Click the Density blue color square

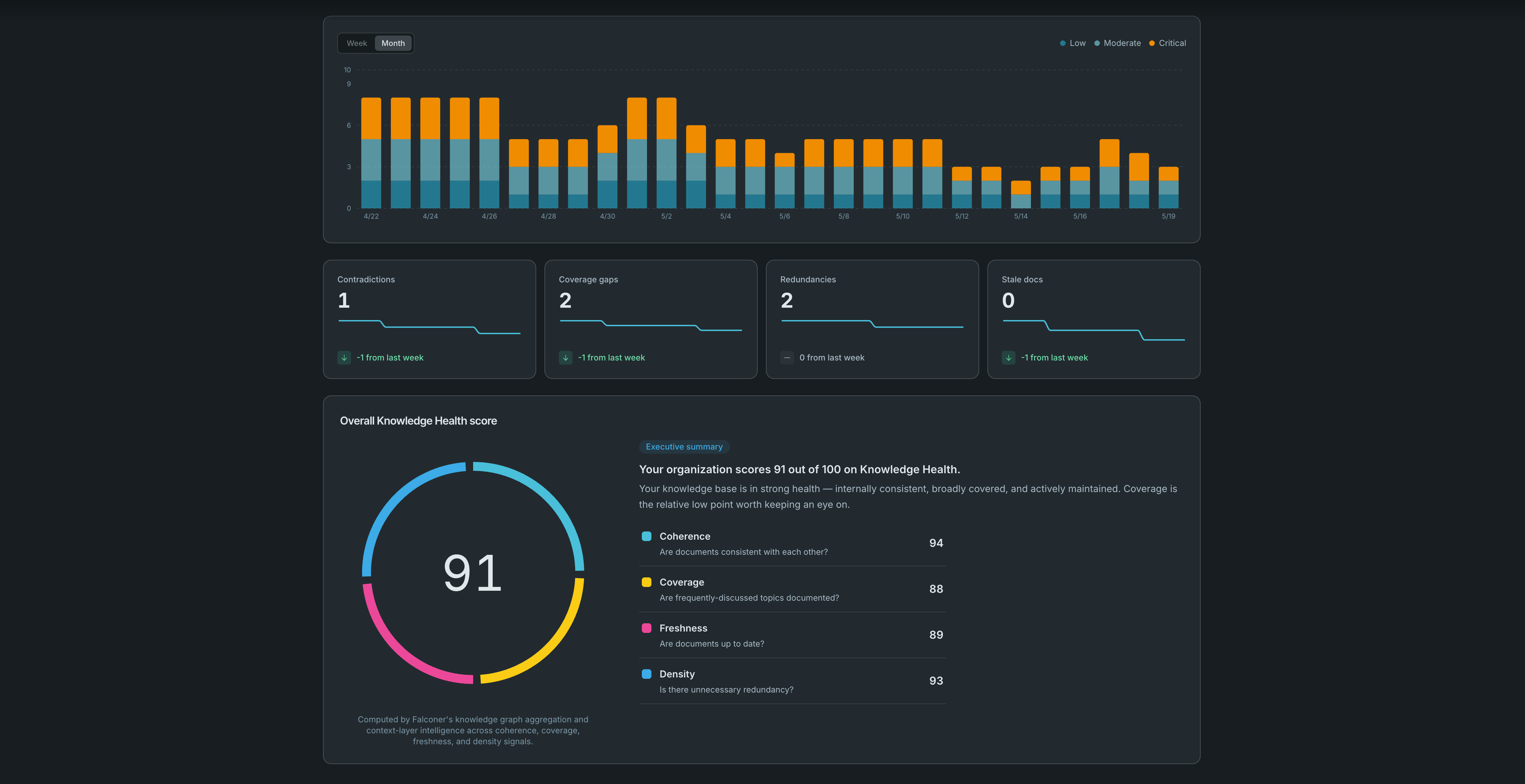pyautogui.click(x=647, y=674)
